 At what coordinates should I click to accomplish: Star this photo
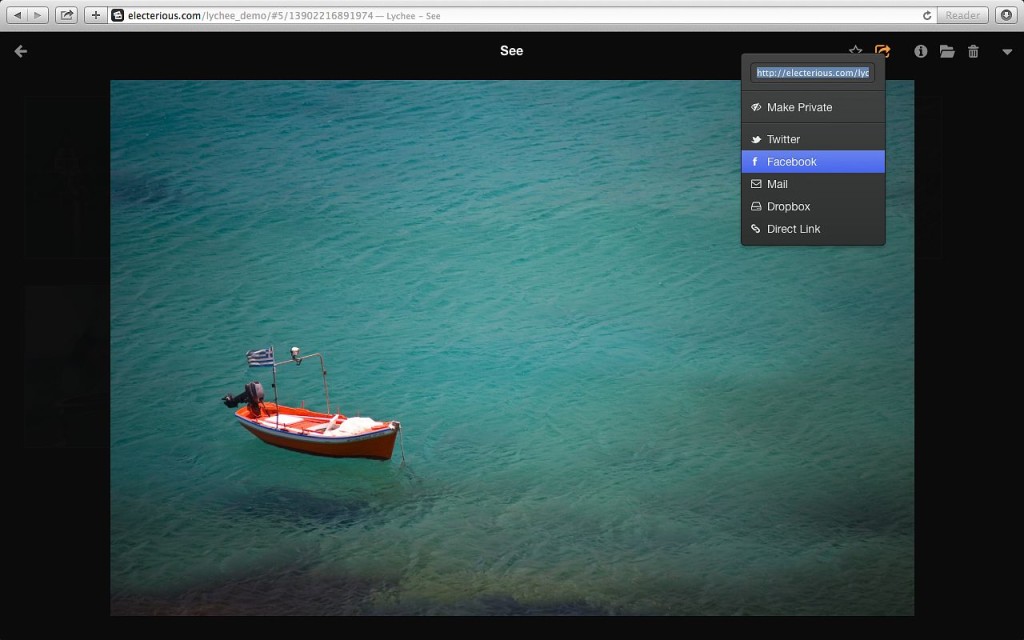pos(856,50)
